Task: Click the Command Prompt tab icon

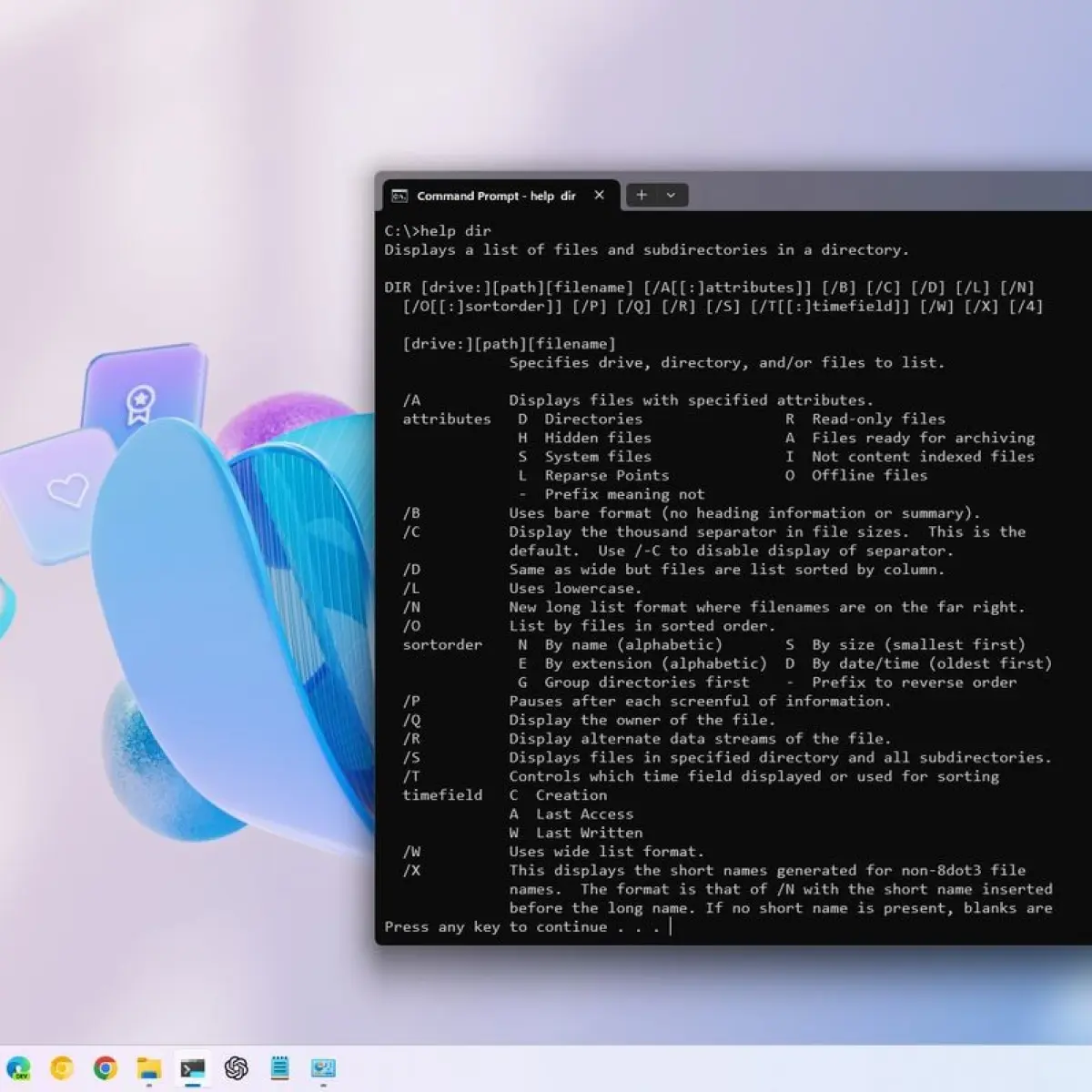Action: [x=399, y=196]
